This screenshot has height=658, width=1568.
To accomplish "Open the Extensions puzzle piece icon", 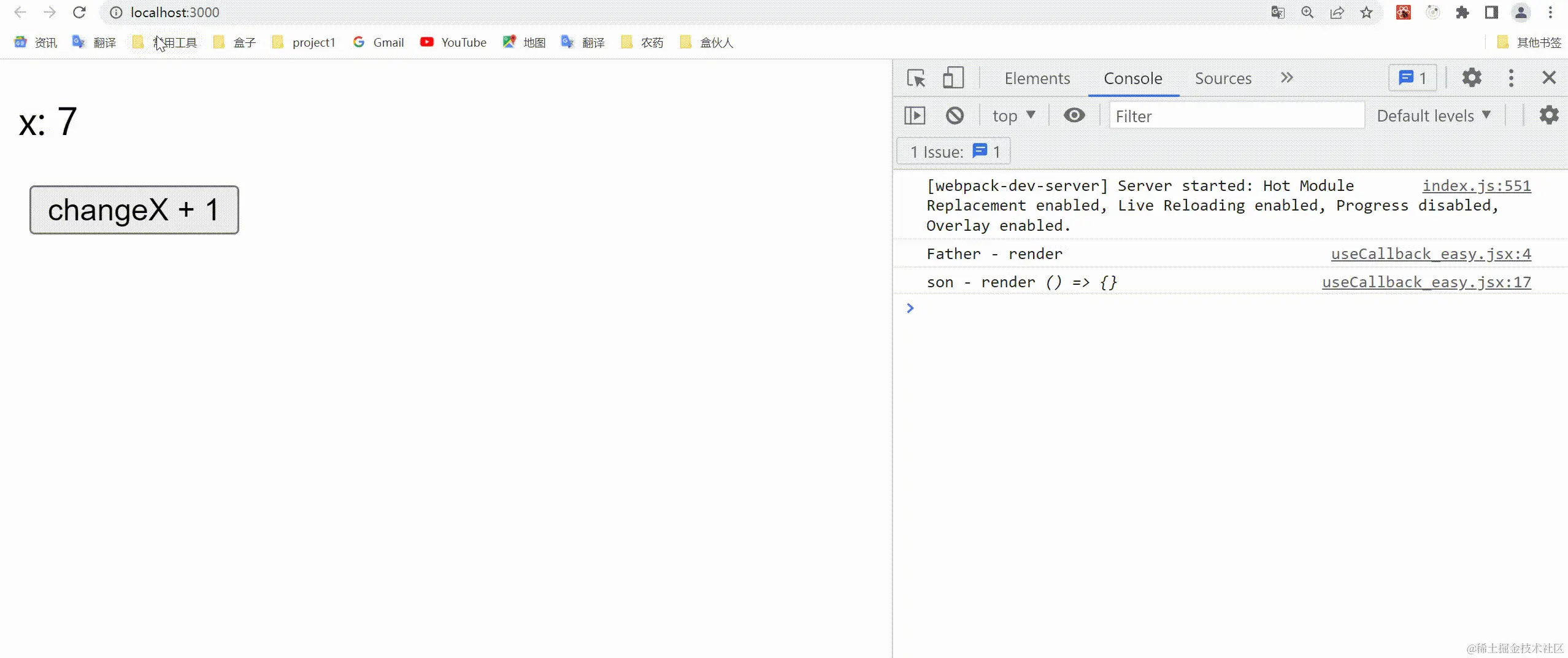I will tap(1462, 12).
